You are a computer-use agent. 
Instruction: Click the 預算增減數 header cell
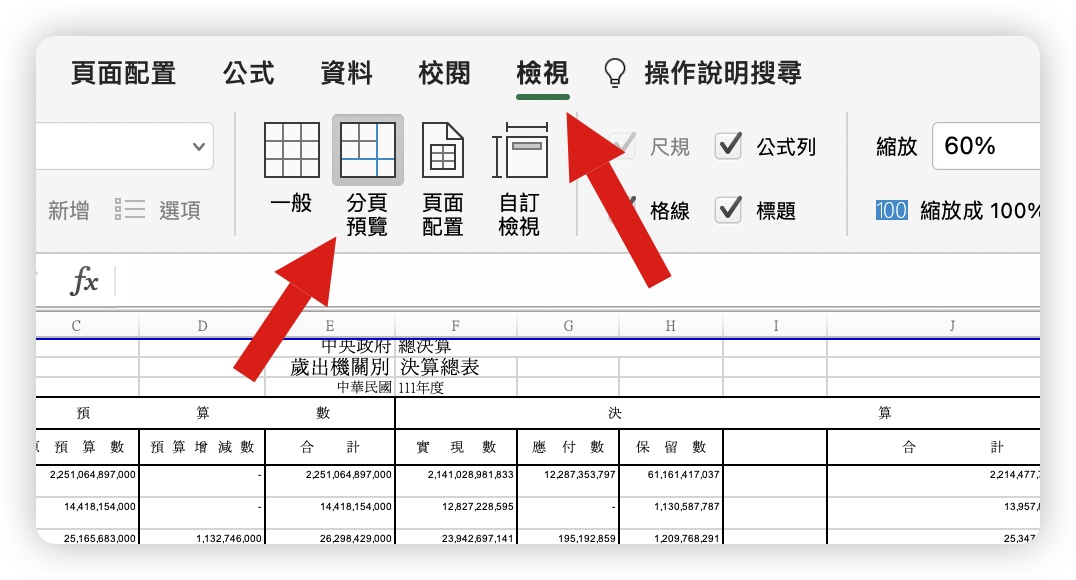click(202, 447)
